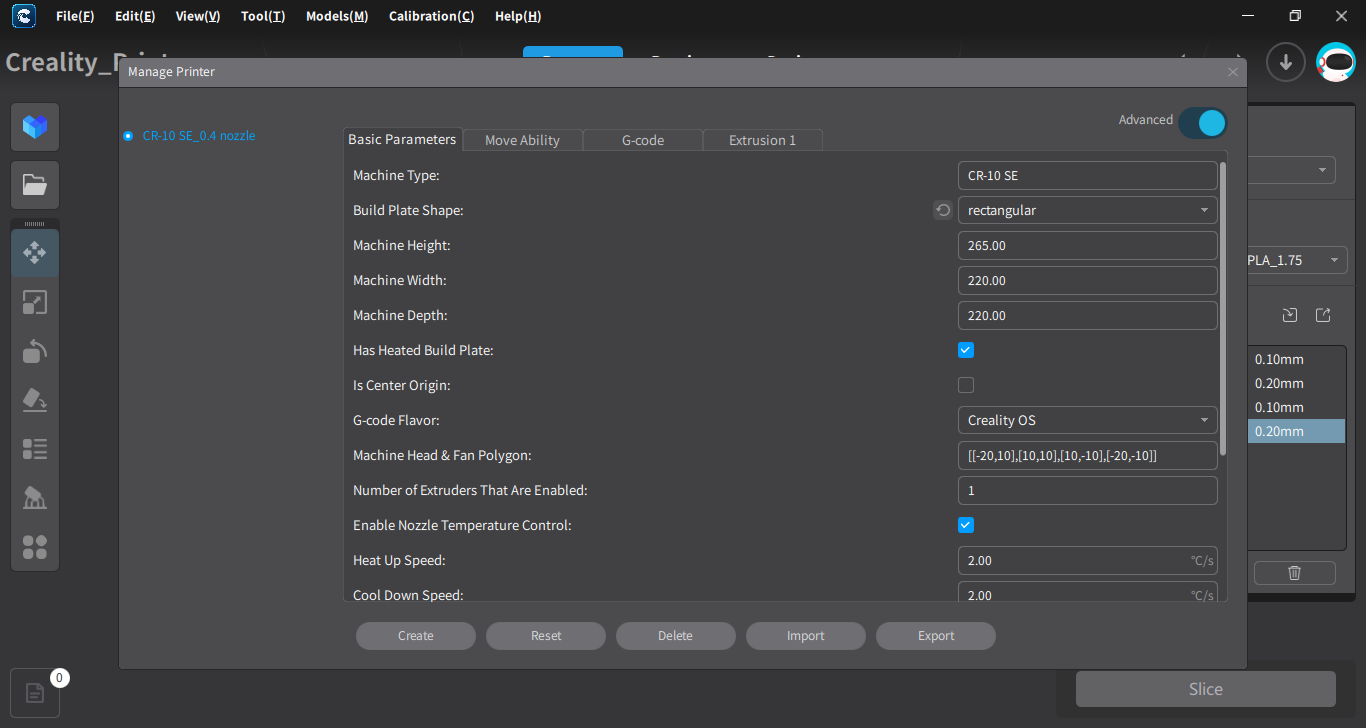1366x728 pixels.
Task: Click the trash delete button below the layer list
Action: (1295, 573)
